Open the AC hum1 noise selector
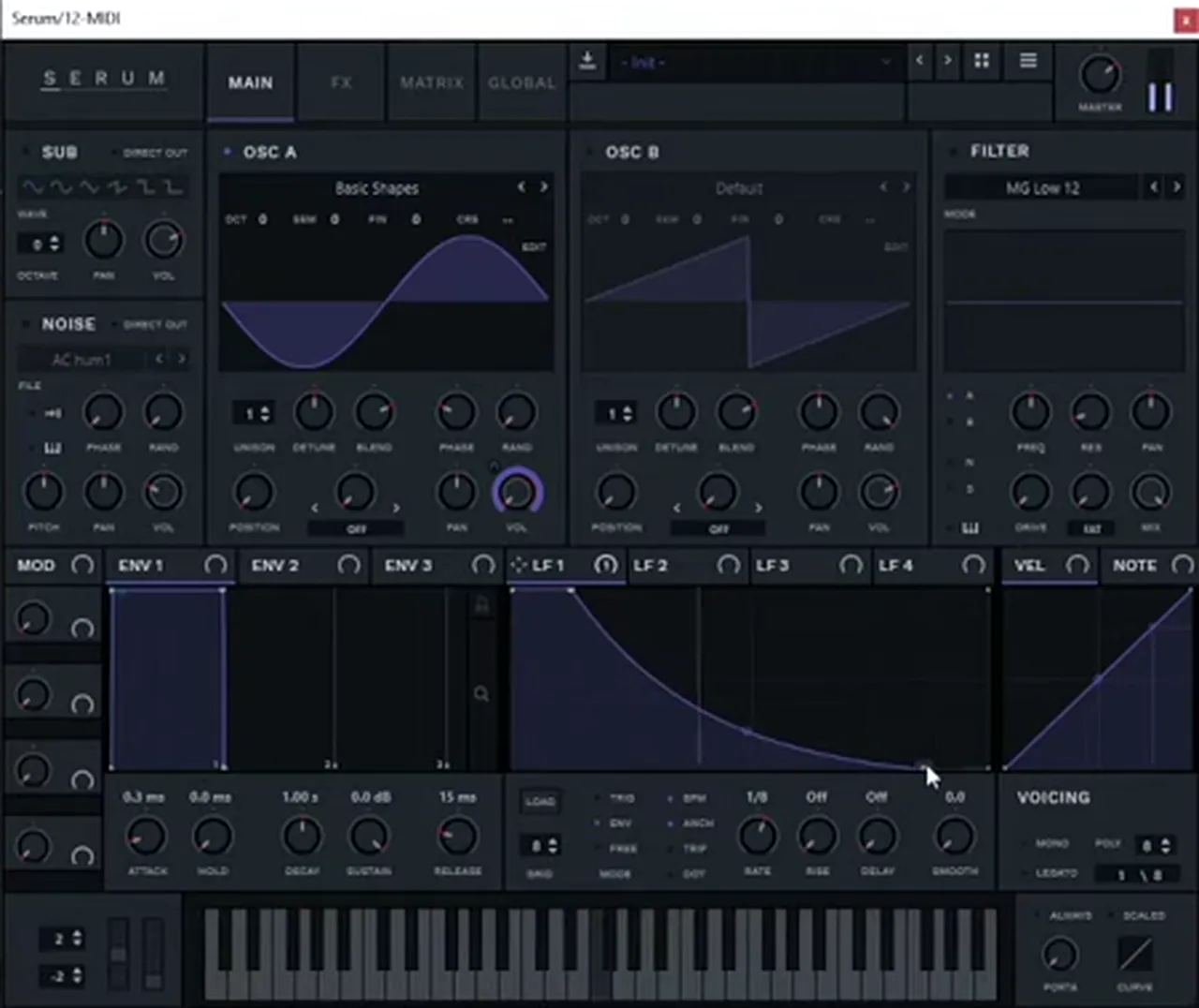The width and height of the screenshot is (1199, 1008). 81,360
